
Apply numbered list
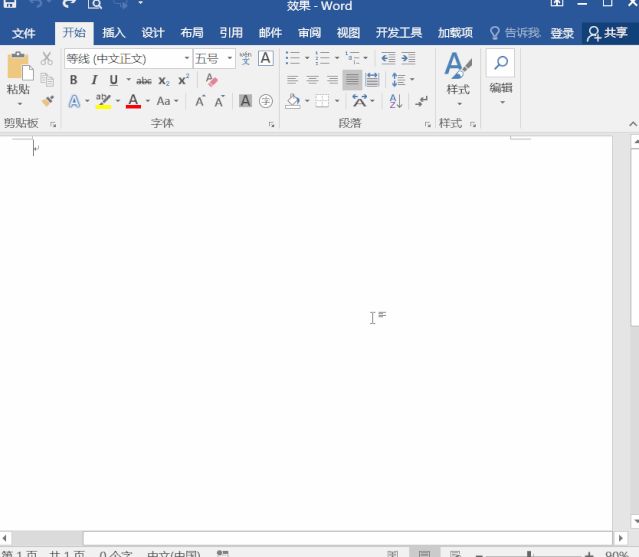323,58
